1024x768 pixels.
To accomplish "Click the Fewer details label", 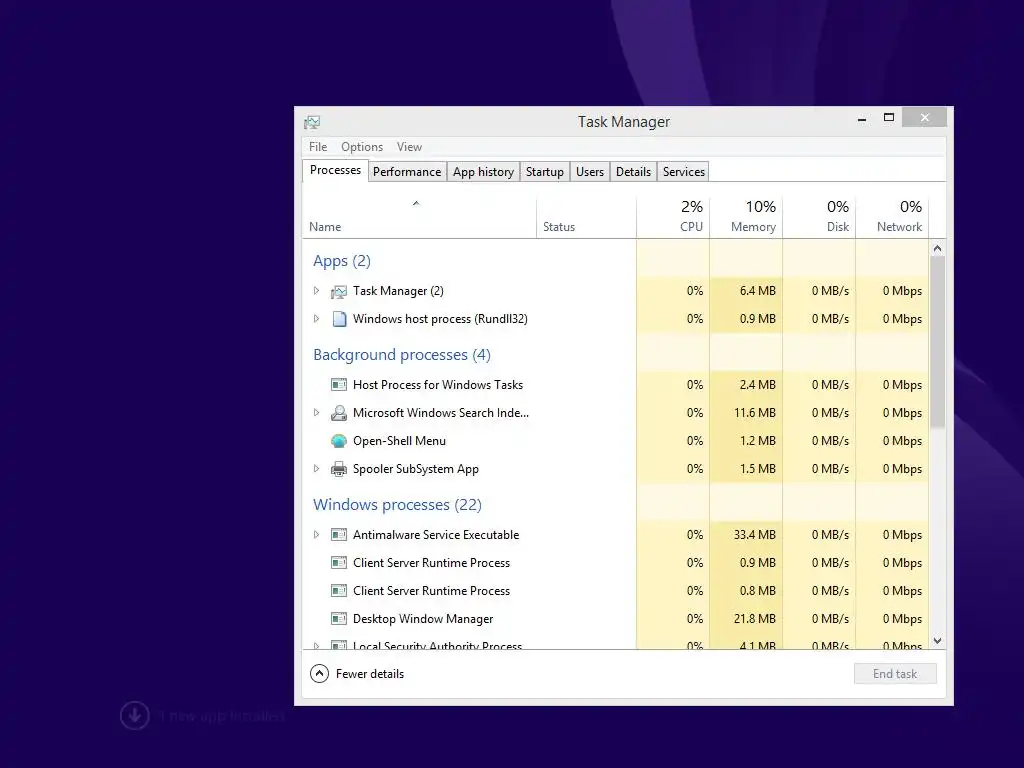I will coord(370,674).
